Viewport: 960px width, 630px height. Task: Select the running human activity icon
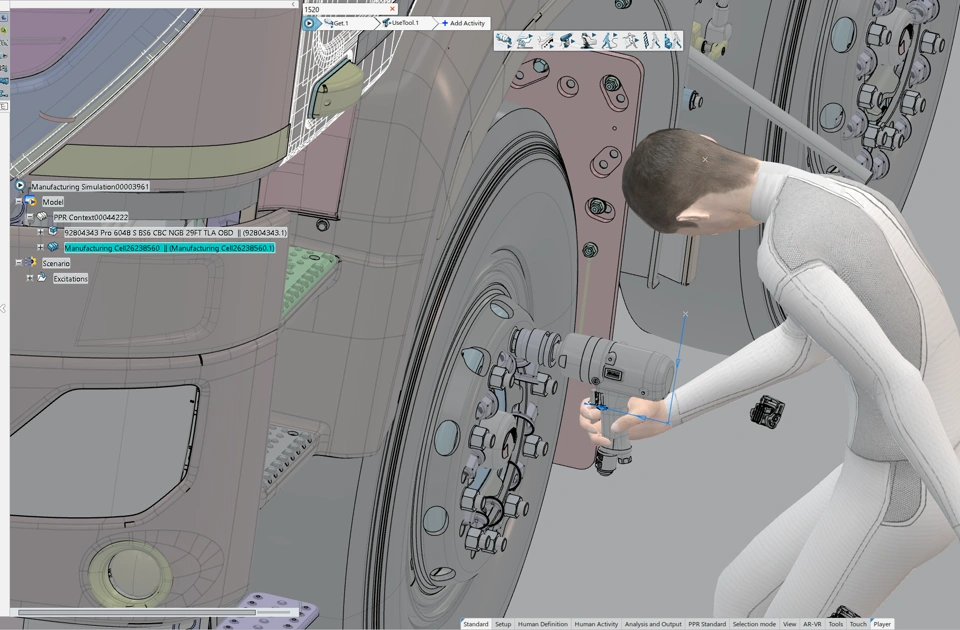point(631,41)
